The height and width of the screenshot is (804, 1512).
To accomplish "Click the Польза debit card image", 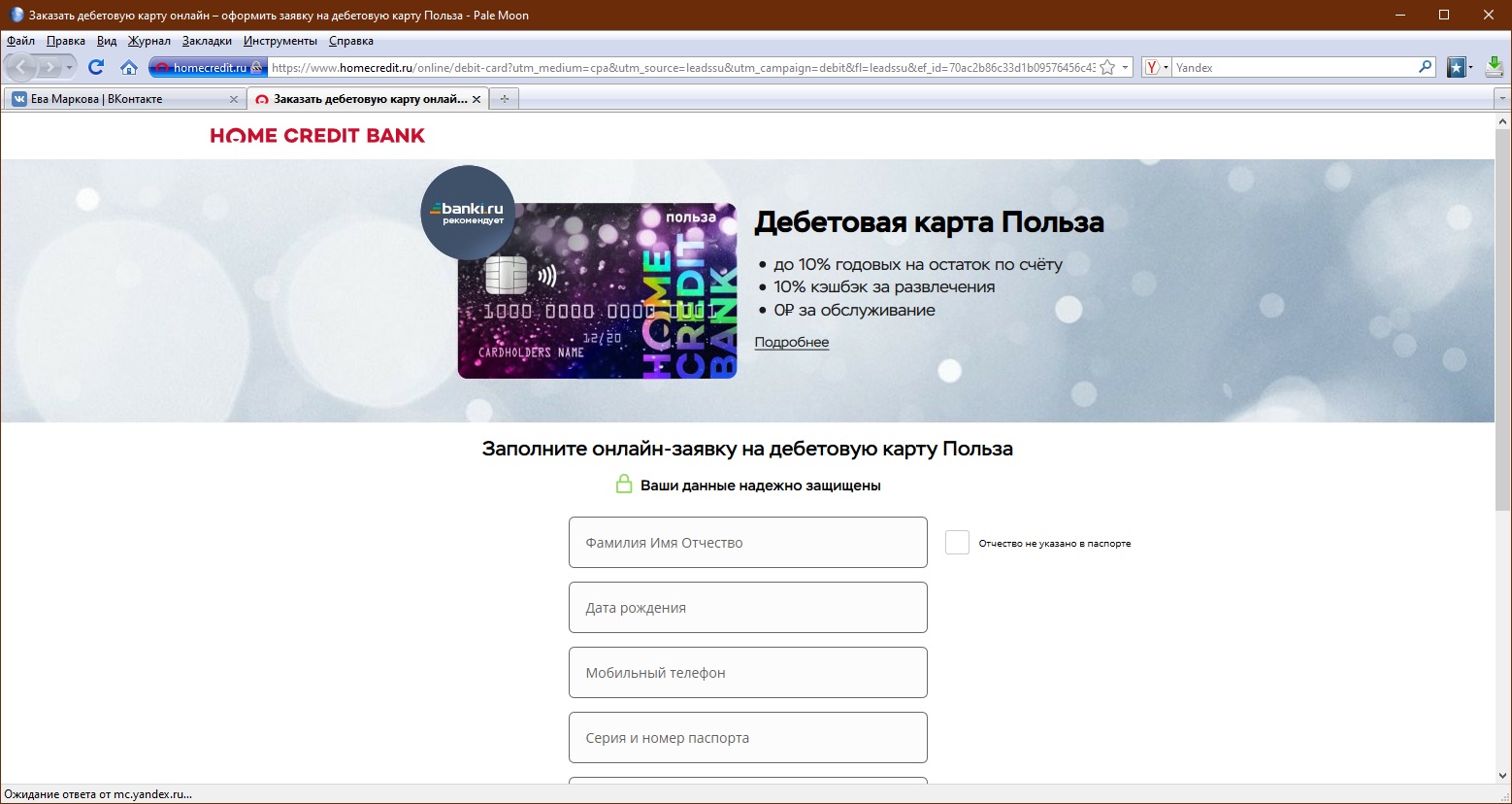I will [597, 290].
